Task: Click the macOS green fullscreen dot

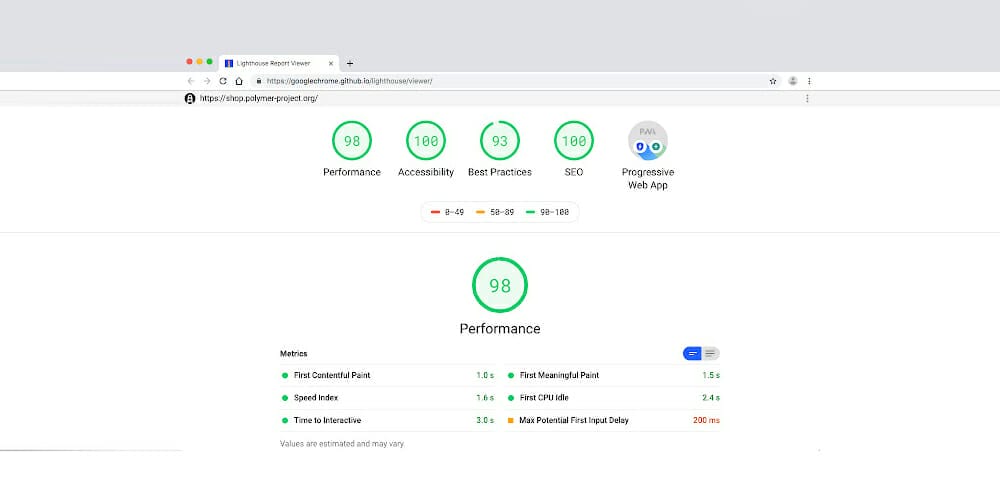Action: pos(209,61)
